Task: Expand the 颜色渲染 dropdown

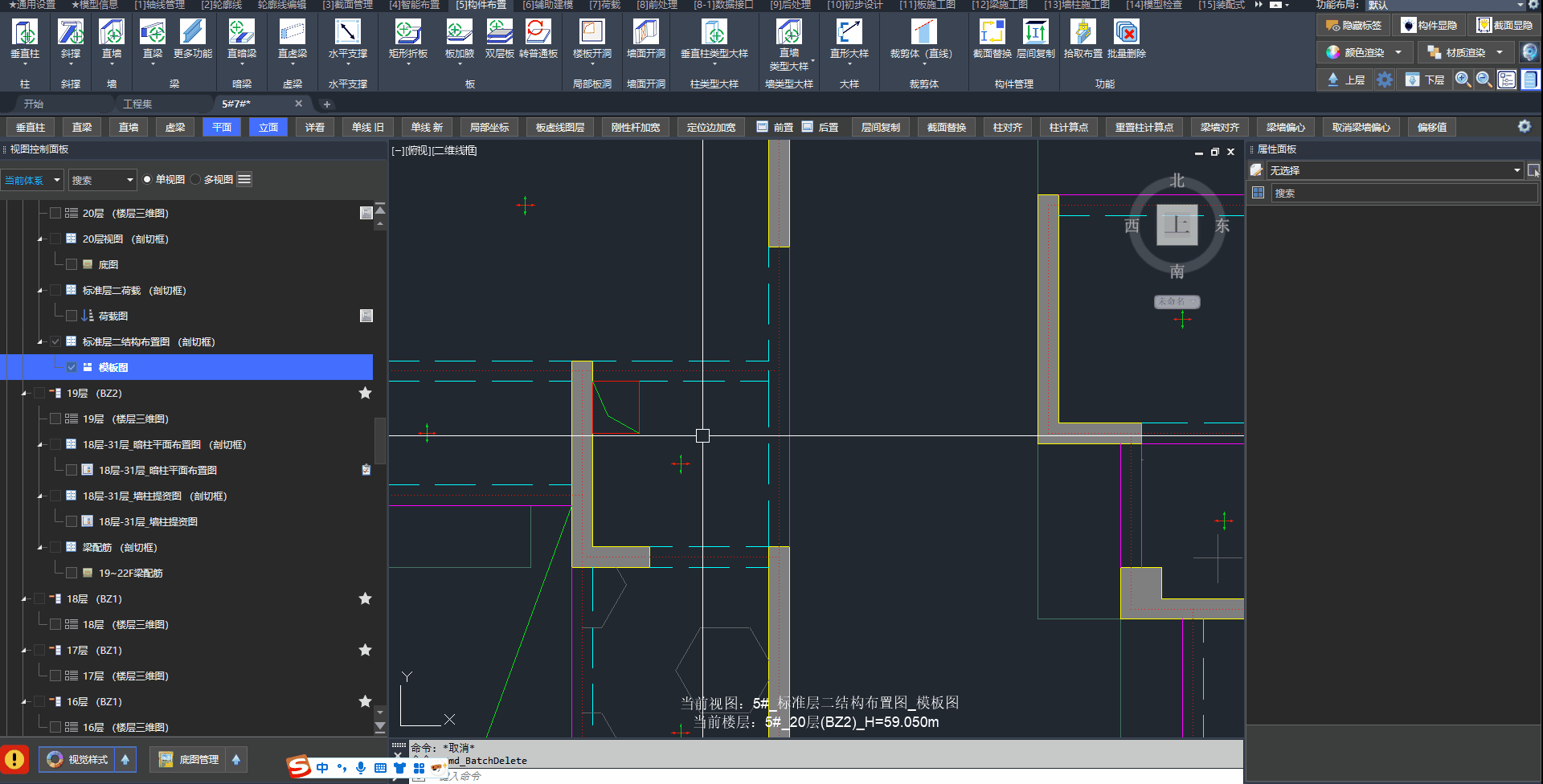Action: [1398, 53]
